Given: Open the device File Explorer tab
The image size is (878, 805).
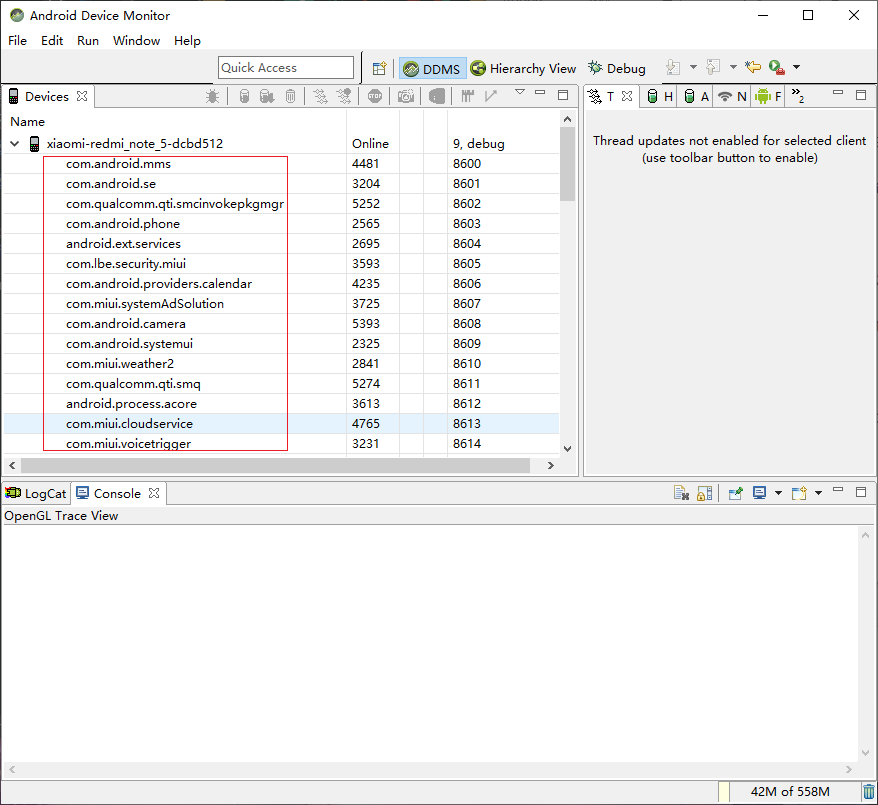Looking at the screenshot, I should tap(765, 96).
